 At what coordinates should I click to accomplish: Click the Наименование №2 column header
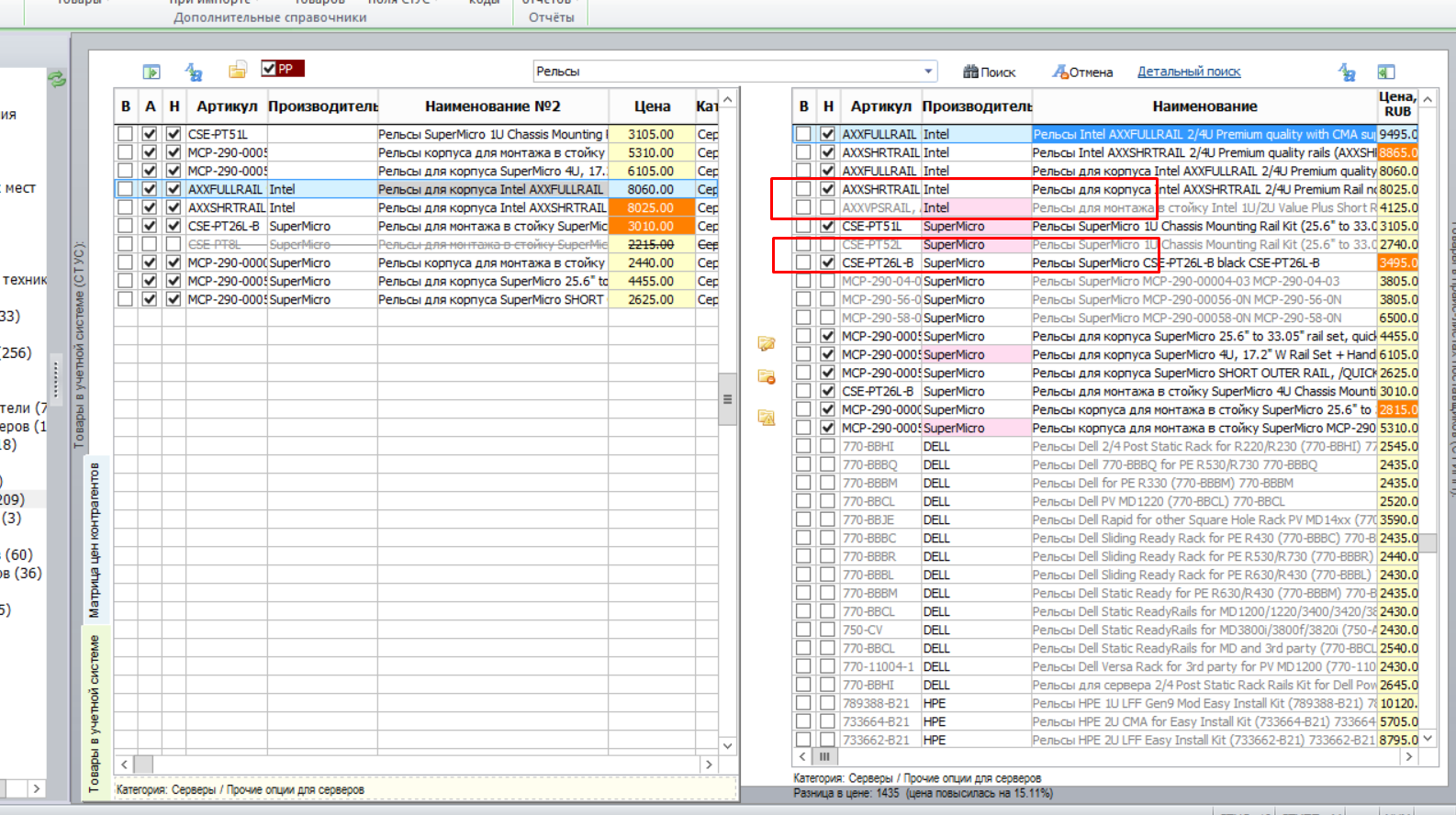point(493,106)
